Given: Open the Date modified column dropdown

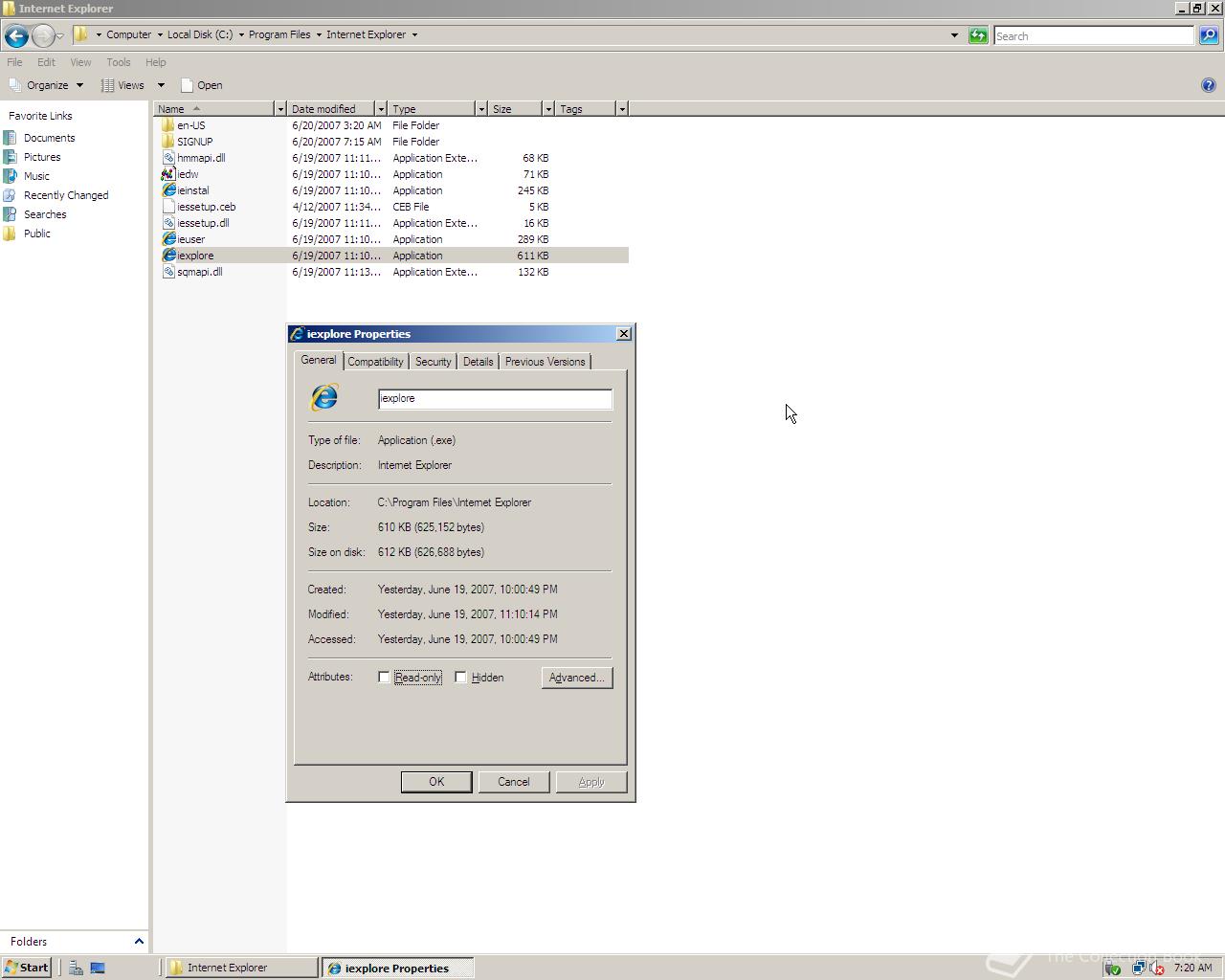Looking at the screenshot, I should (x=380, y=109).
